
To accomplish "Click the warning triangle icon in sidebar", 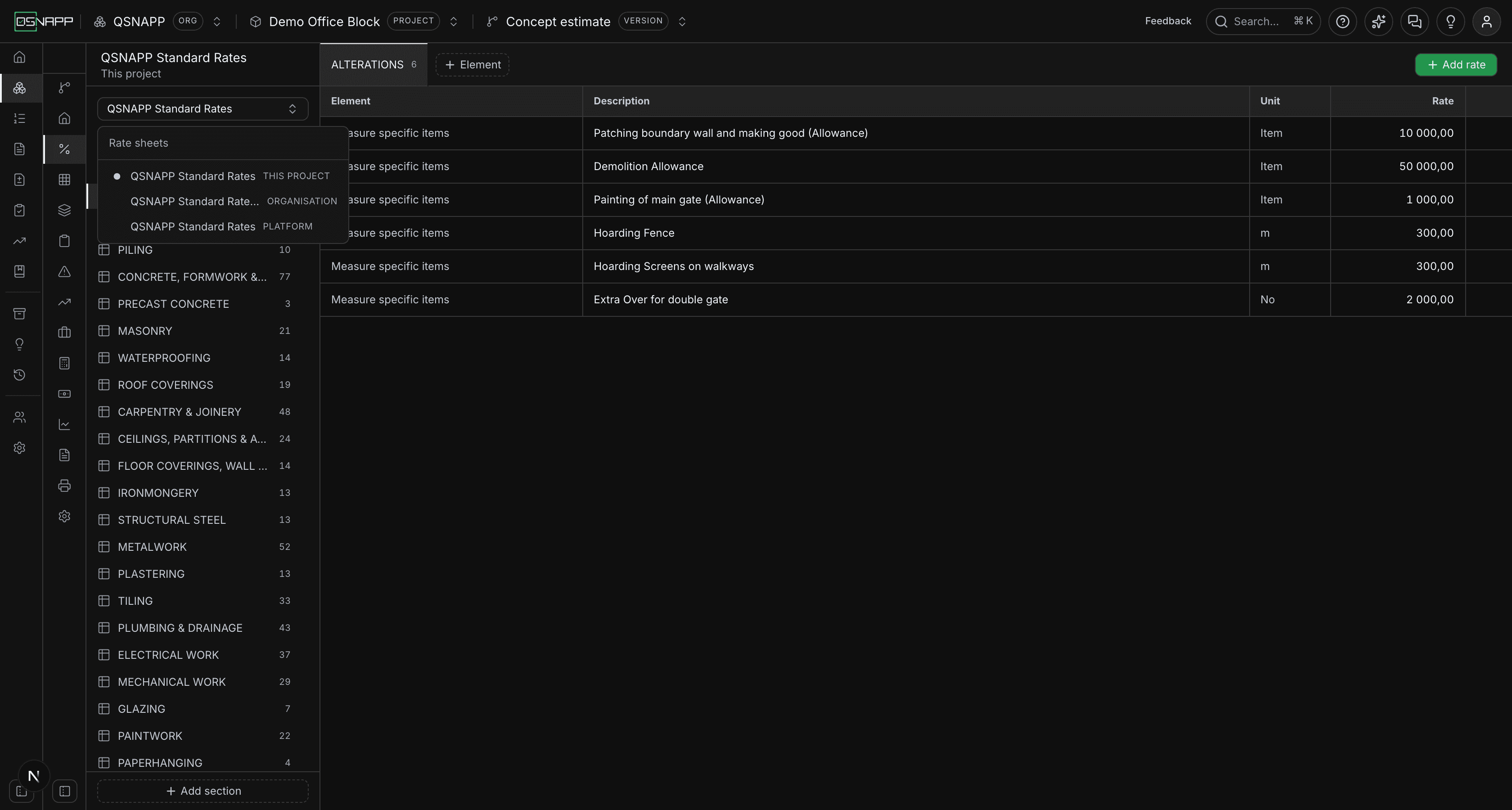I will [64, 272].
